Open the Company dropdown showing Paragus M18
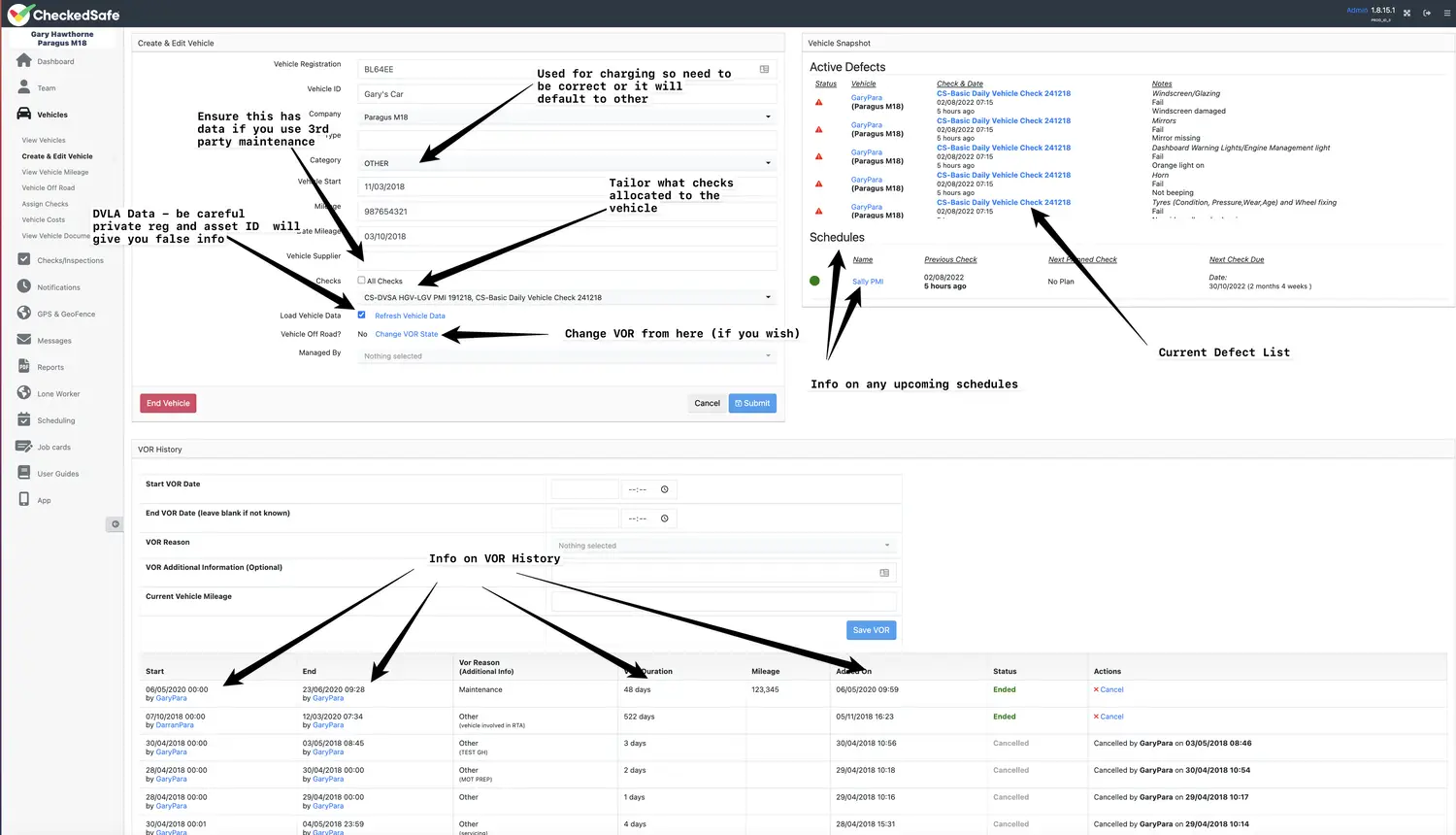 (567, 117)
